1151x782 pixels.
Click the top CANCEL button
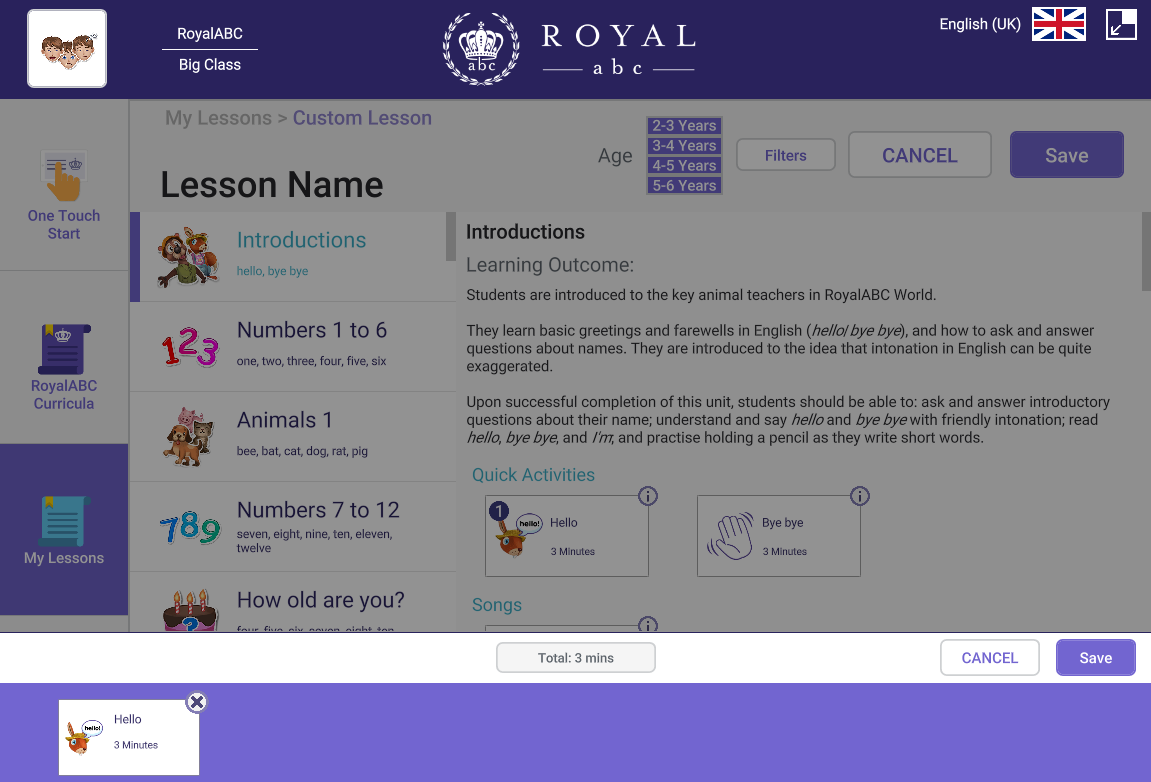(920, 155)
